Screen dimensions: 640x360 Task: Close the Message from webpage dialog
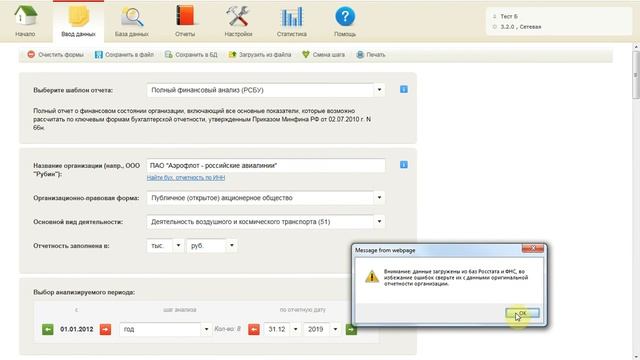[533, 248]
